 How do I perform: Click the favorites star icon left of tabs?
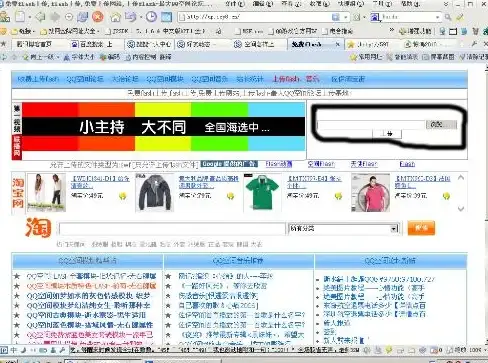pyautogui.click(x=4, y=44)
